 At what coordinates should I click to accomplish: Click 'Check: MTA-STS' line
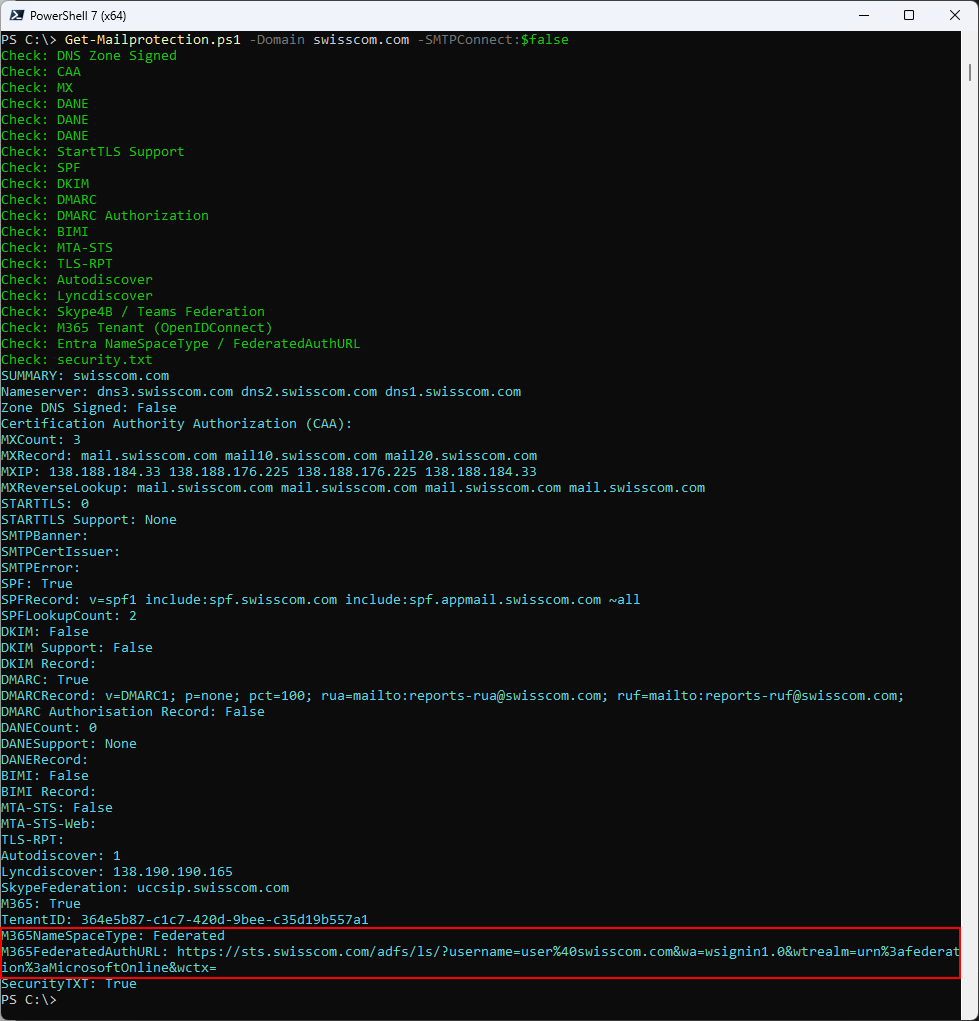(x=57, y=247)
